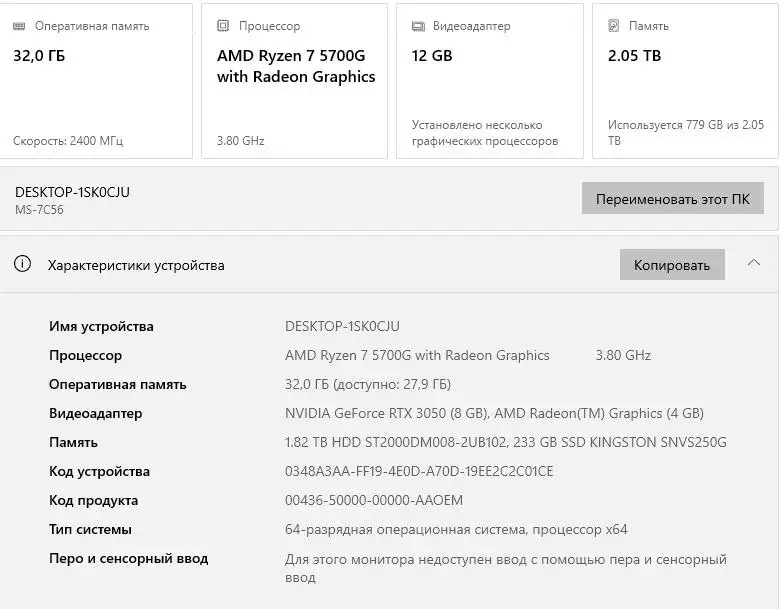
Task: Click the Код продукта label
Action: pos(94,500)
